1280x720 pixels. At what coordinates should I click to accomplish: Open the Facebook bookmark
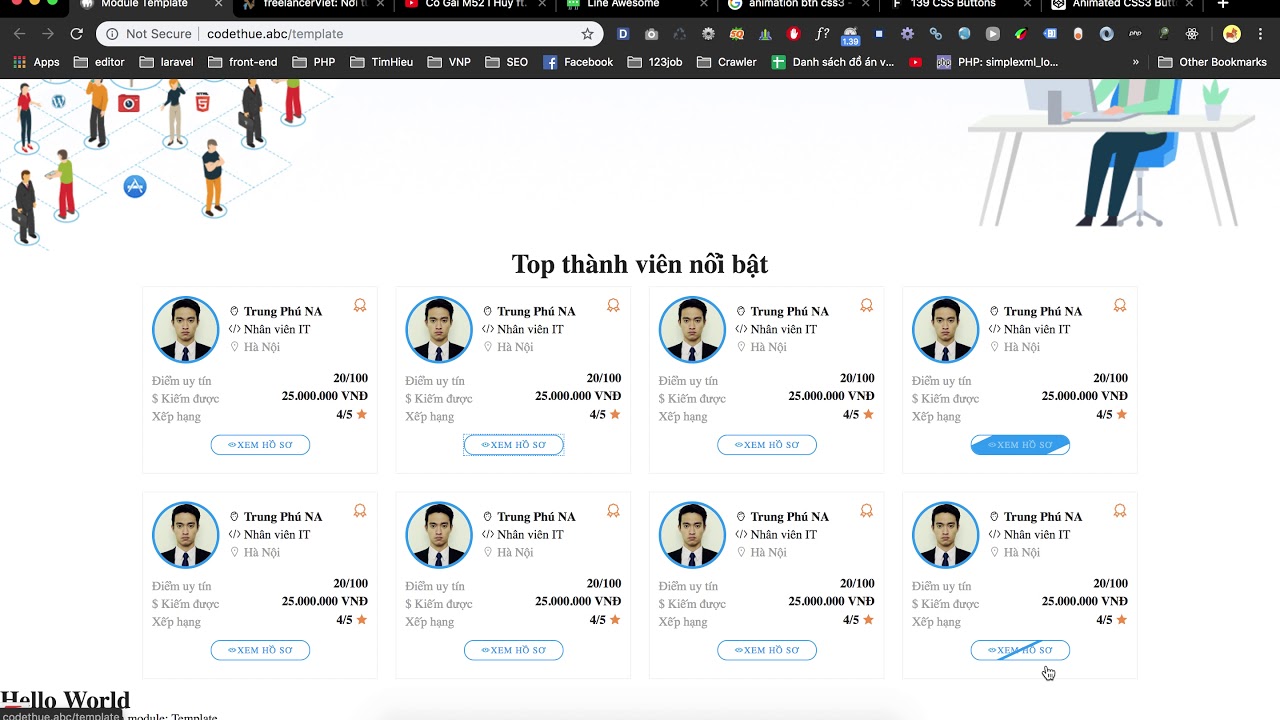point(578,62)
